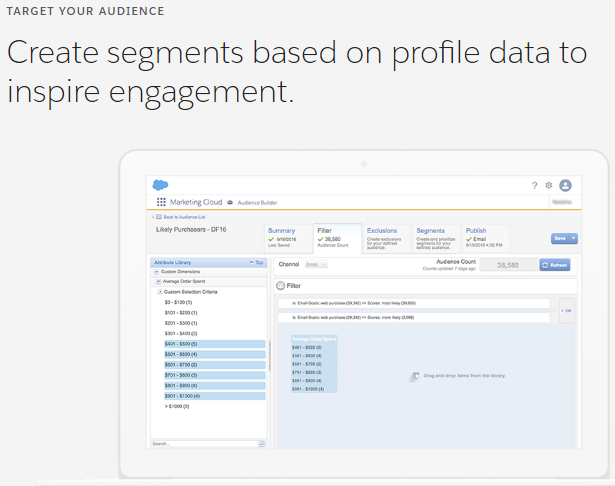Image resolution: width=615 pixels, height=486 pixels.
Task: Open the settings gear icon
Action: tap(549, 185)
